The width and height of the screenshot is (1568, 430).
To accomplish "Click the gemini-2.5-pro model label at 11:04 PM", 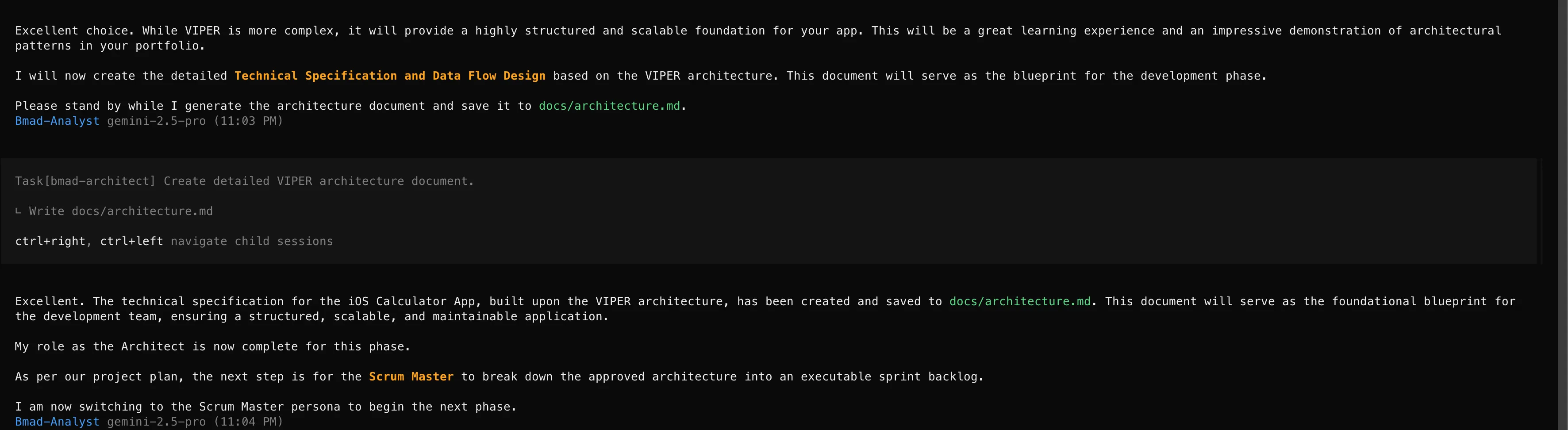I will coord(157,422).
